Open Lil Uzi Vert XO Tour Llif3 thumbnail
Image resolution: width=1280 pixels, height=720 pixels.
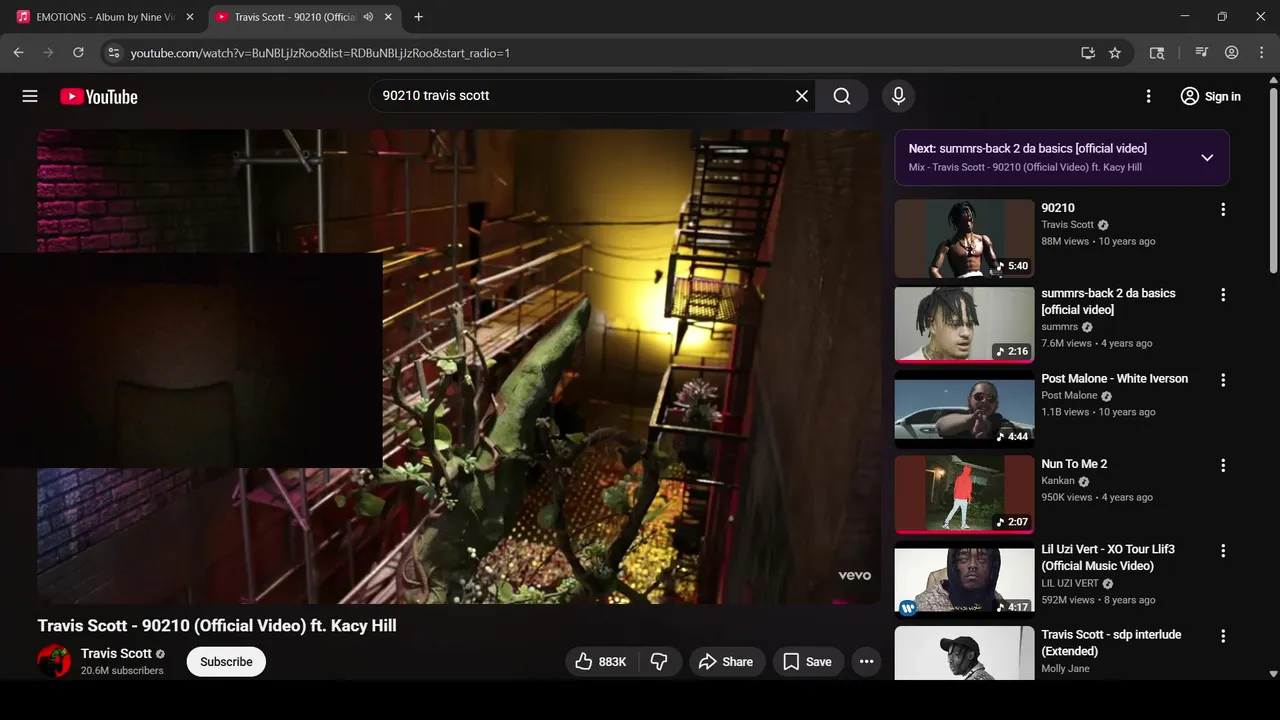(x=964, y=580)
